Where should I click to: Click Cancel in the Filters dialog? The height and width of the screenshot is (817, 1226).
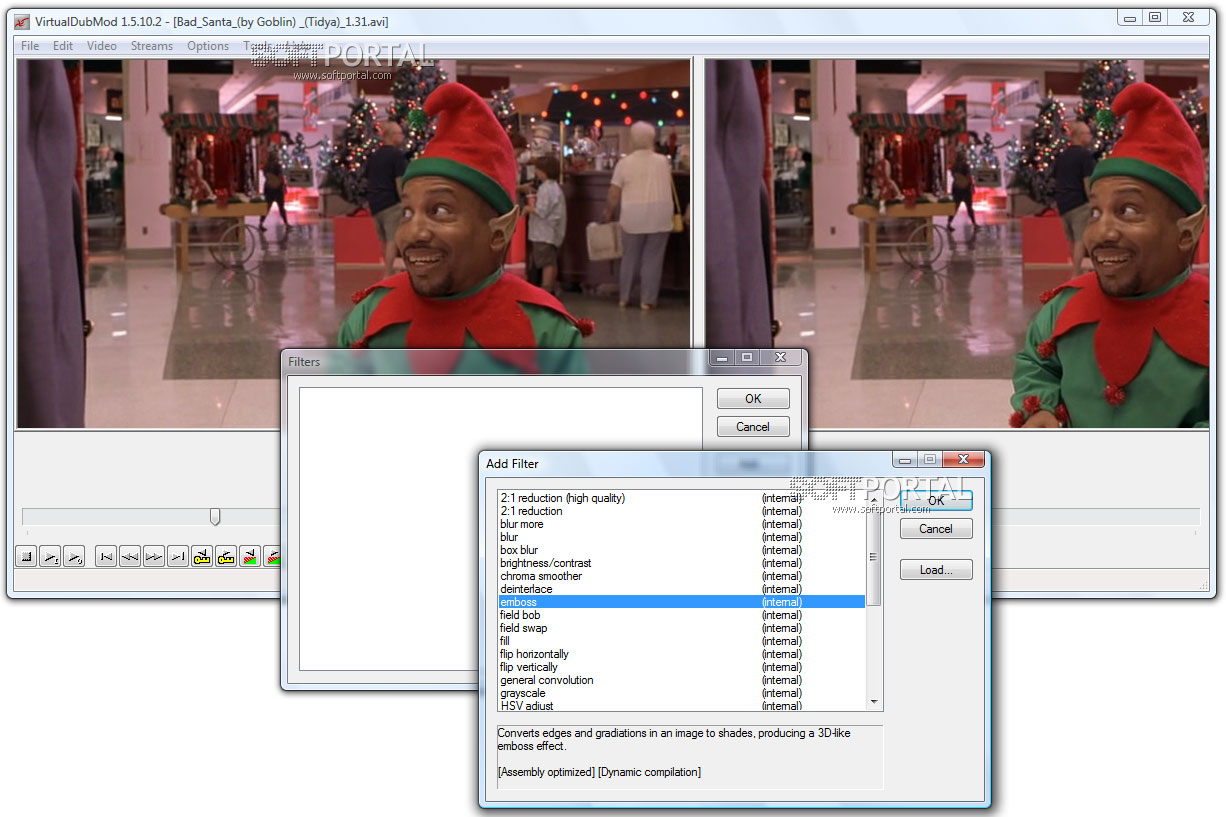click(753, 426)
